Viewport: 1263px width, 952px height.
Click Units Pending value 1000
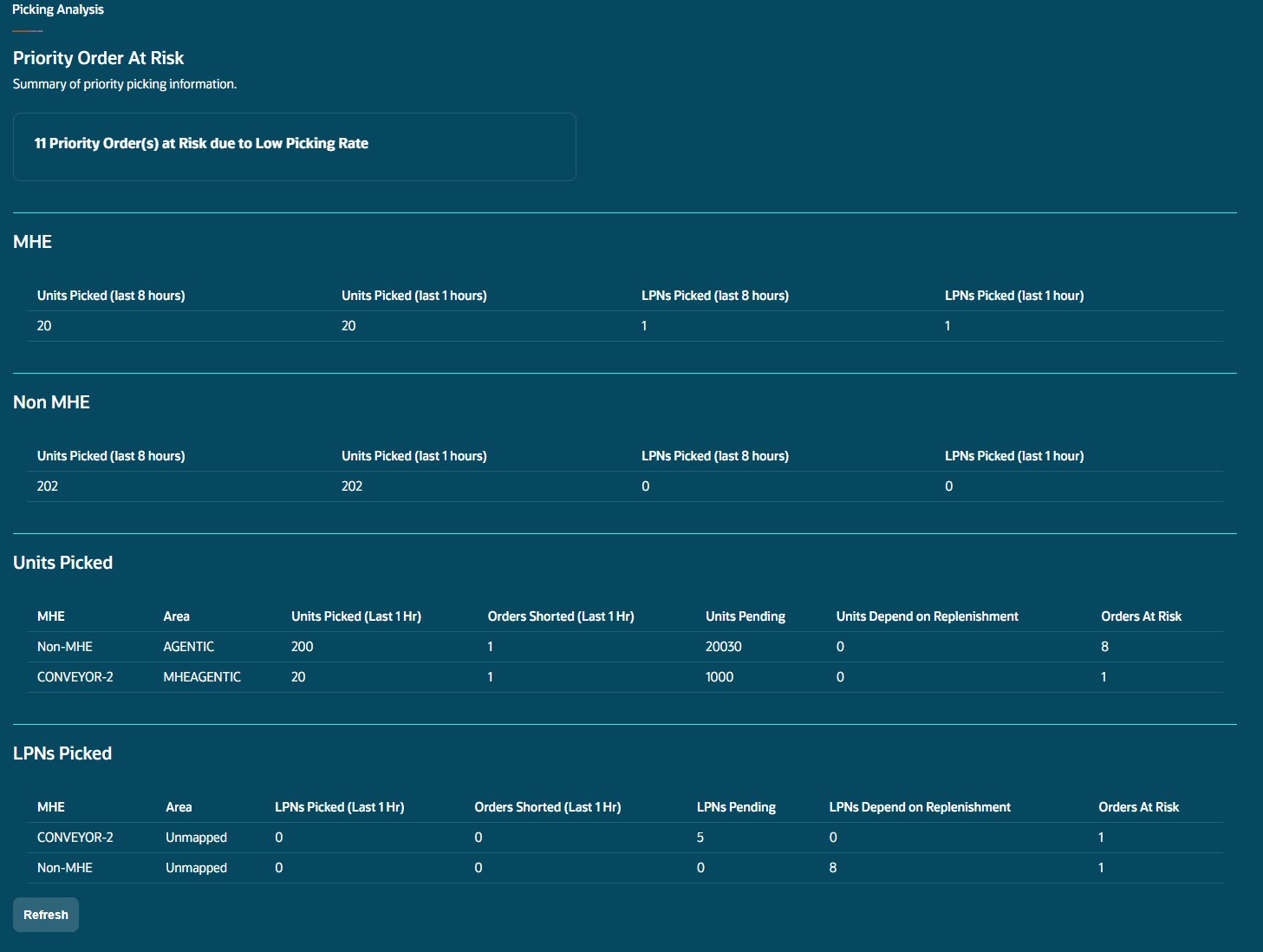[x=719, y=677]
